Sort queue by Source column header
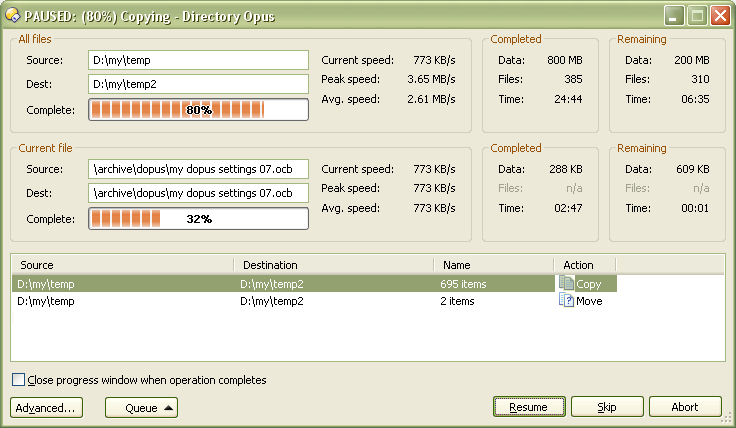Screen dimensions: 736x428 pos(122,265)
